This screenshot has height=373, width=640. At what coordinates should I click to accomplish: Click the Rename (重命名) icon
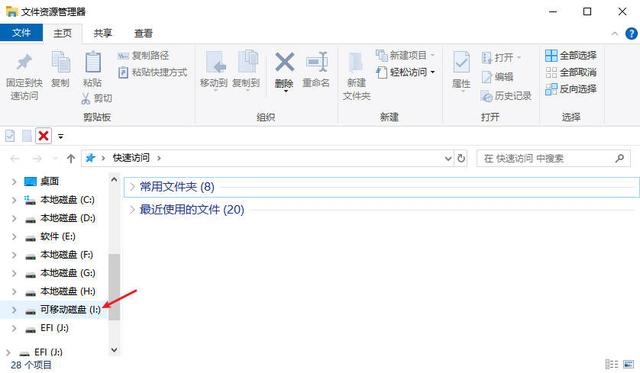[317, 62]
